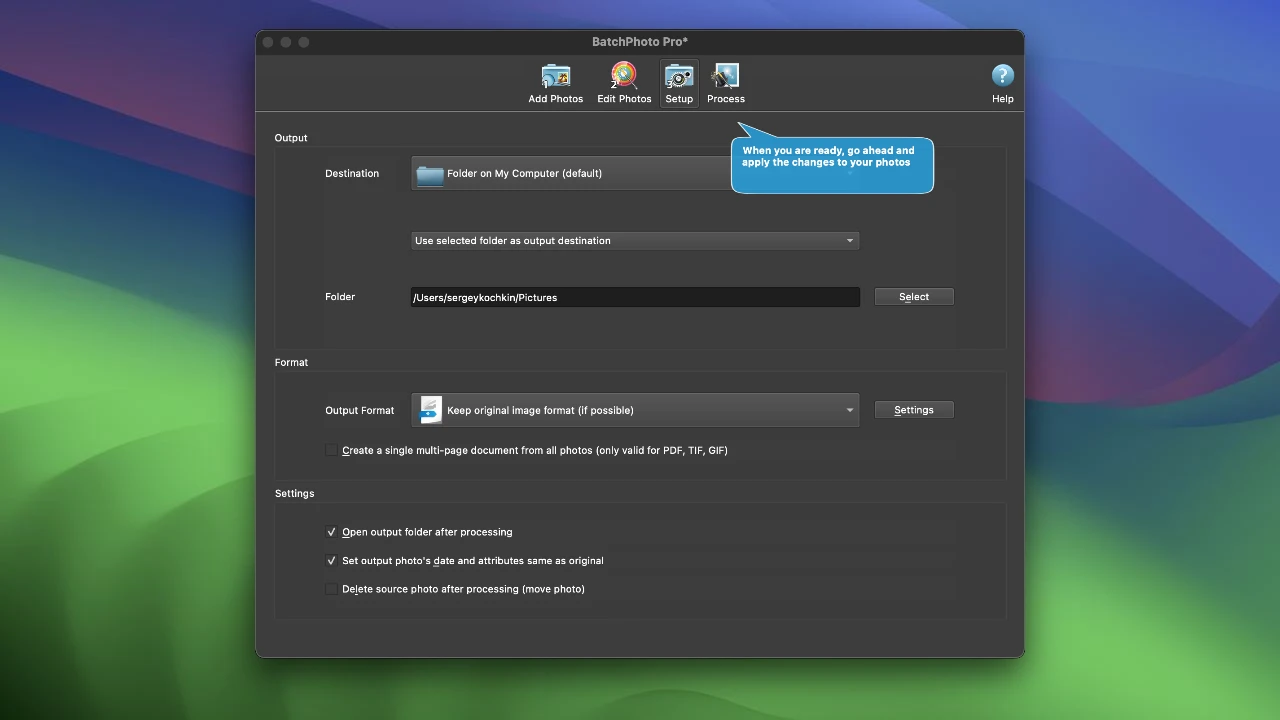Close the BatchPhoto Pro window

click(268, 42)
